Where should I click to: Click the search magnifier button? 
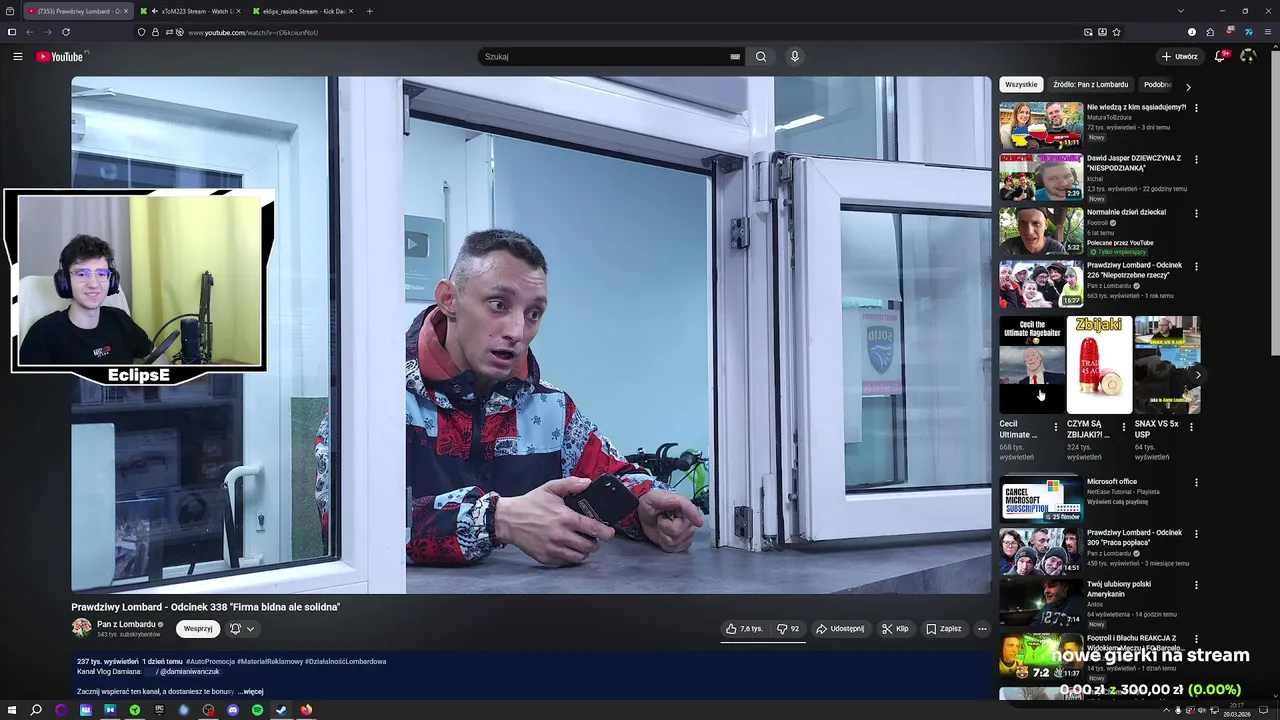(x=761, y=57)
